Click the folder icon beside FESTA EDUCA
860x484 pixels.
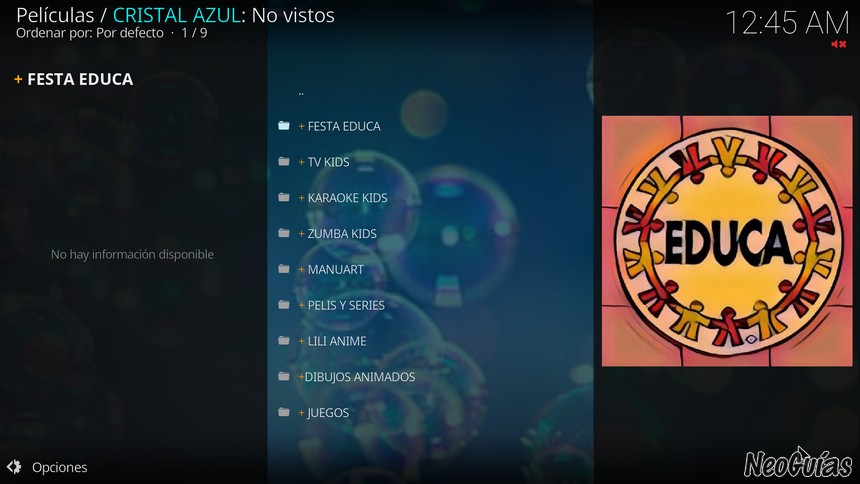coord(284,126)
